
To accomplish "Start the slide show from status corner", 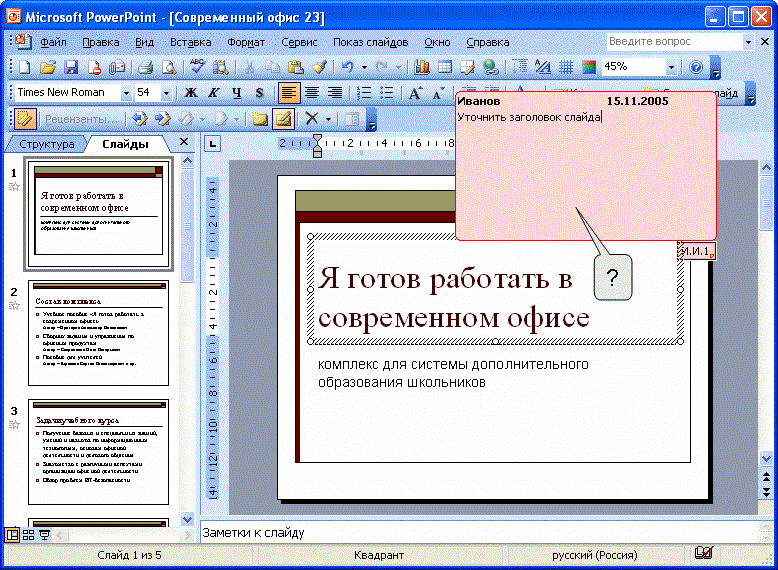I will [x=45, y=535].
